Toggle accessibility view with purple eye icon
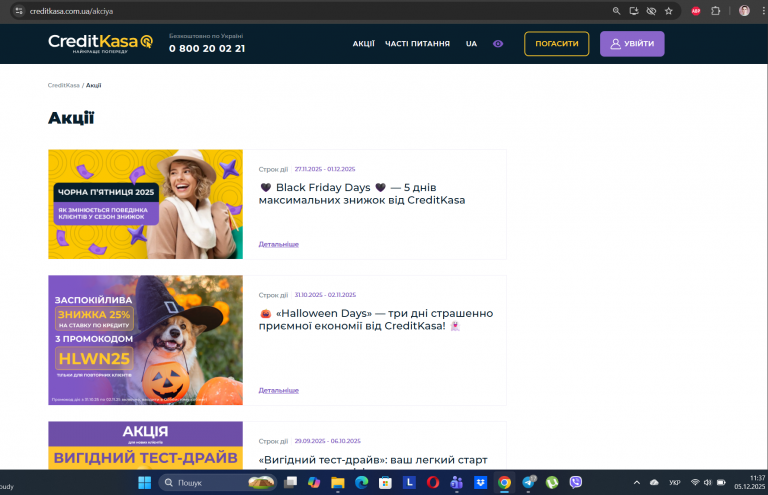 click(x=498, y=44)
